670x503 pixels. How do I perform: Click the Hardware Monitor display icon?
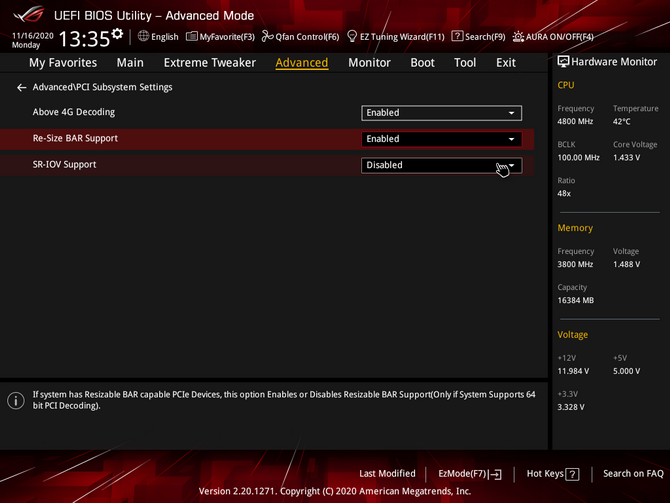point(563,62)
